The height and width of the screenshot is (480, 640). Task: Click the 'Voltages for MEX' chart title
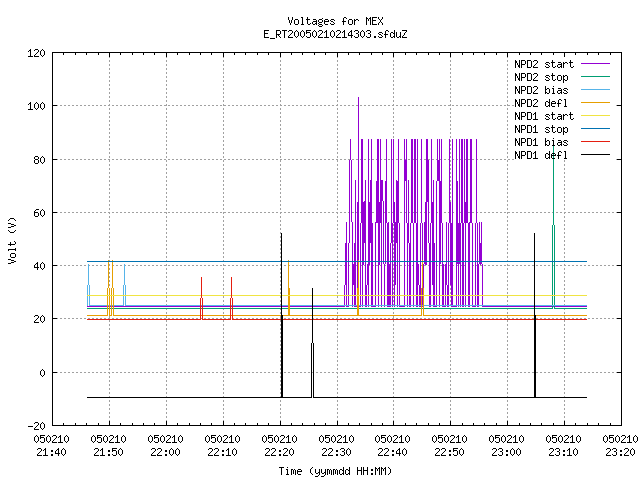[335, 21]
